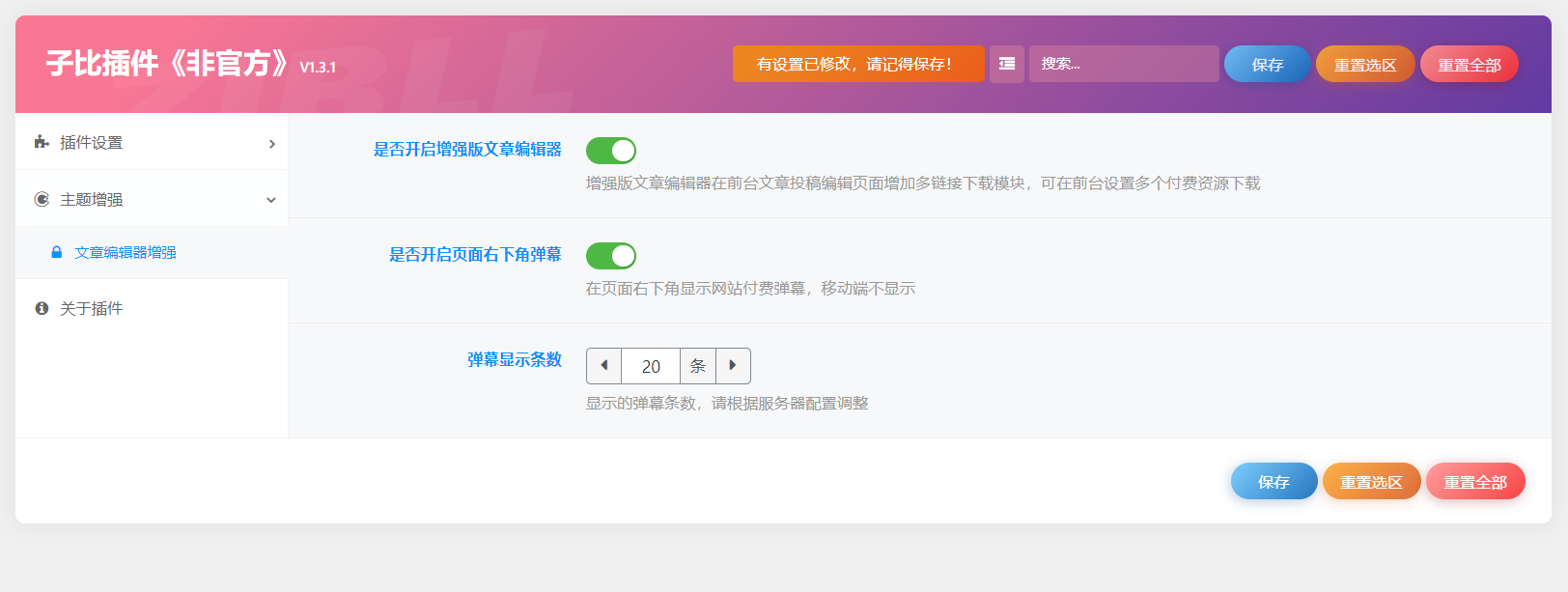Click the 子比插件《非官方》 title
The height and width of the screenshot is (592, 1568).
(x=167, y=63)
